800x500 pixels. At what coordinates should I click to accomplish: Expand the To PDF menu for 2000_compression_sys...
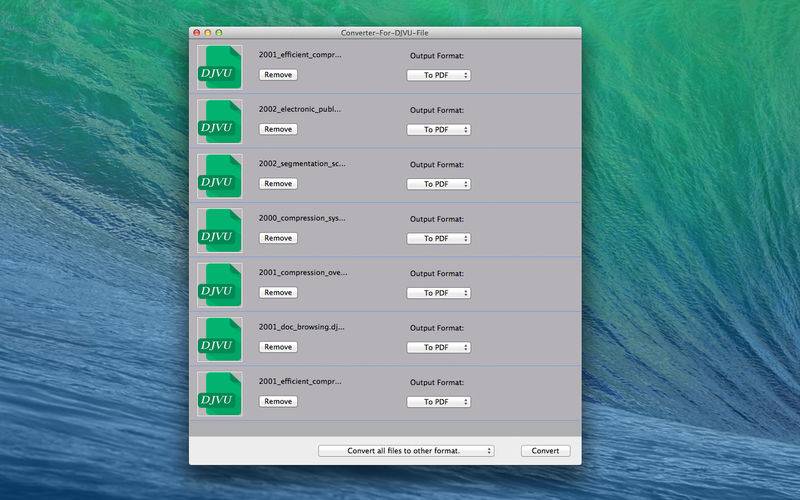[439, 238]
